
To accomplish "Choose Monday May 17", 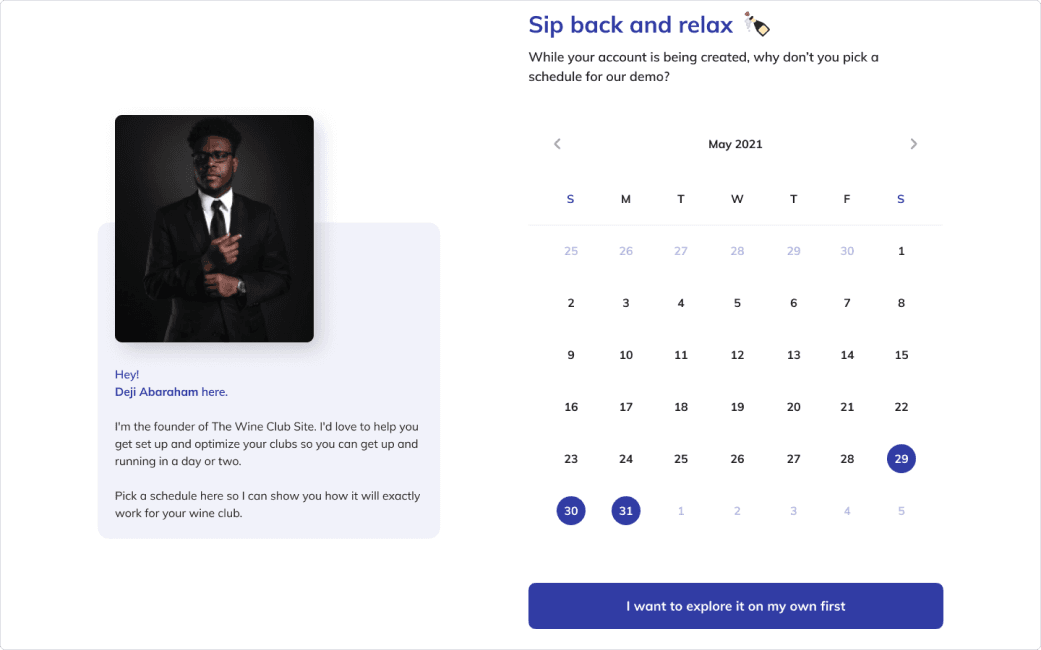I will tap(626, 407).
